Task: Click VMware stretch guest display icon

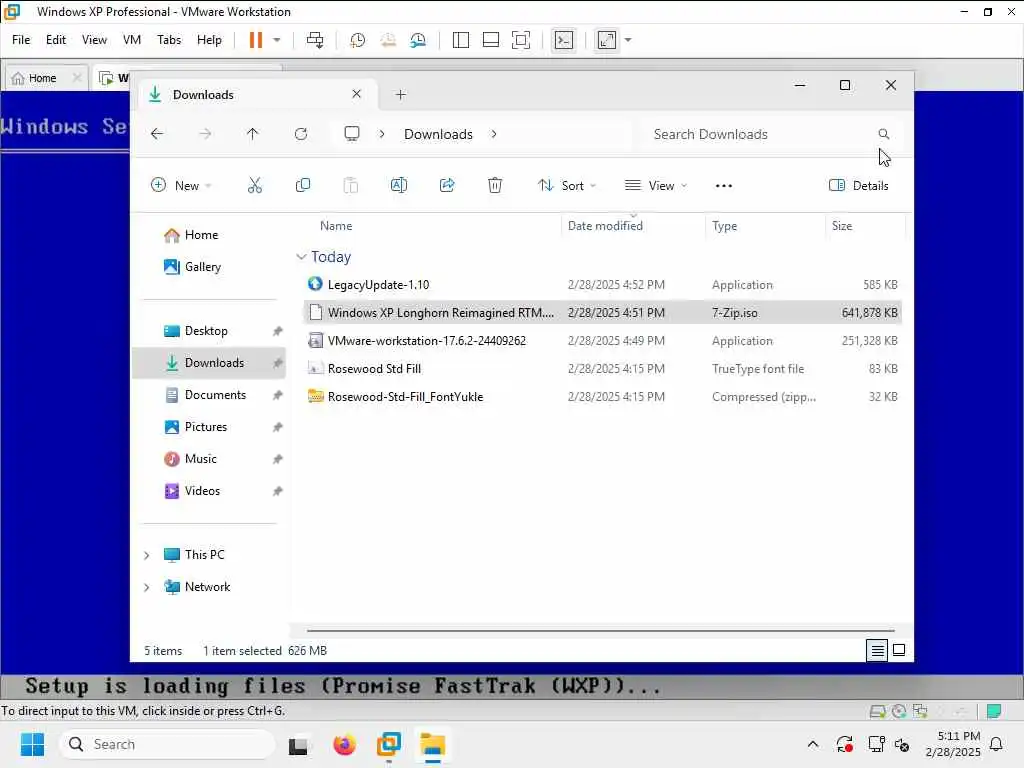Action: pyautogui.click(x=607, y=40)
